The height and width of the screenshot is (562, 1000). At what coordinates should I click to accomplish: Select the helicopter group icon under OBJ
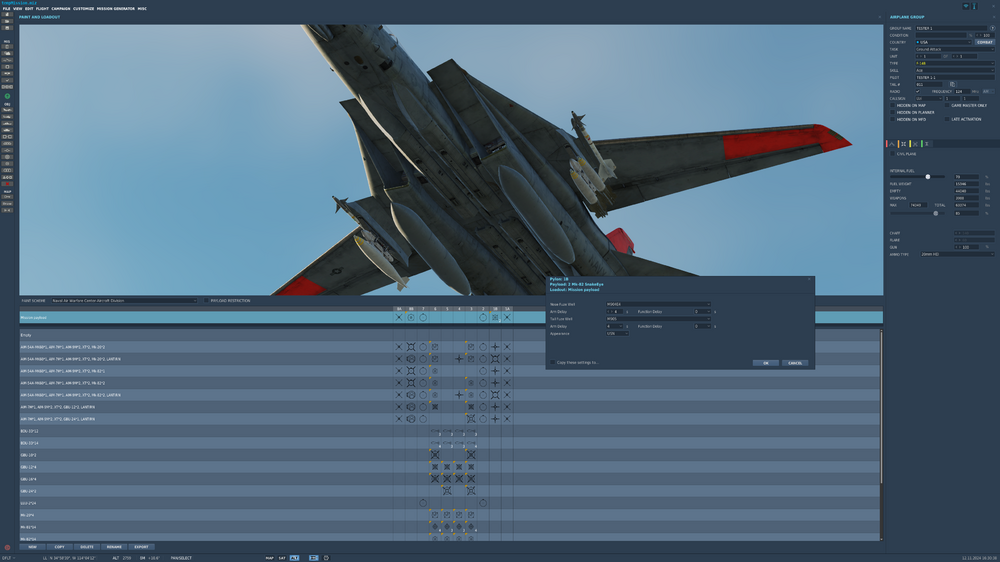(x=8, y=117)
